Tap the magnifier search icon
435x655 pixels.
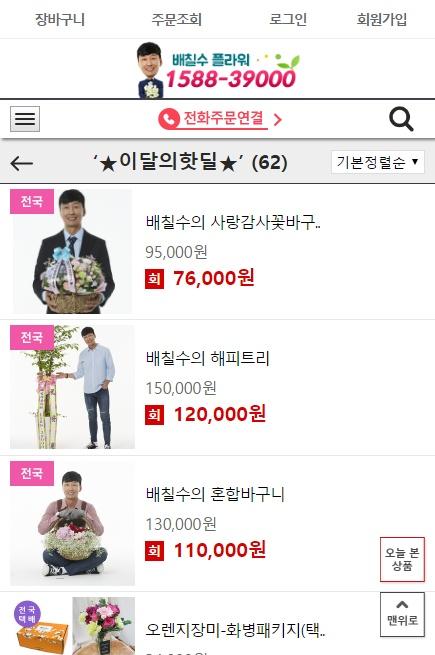401,119
